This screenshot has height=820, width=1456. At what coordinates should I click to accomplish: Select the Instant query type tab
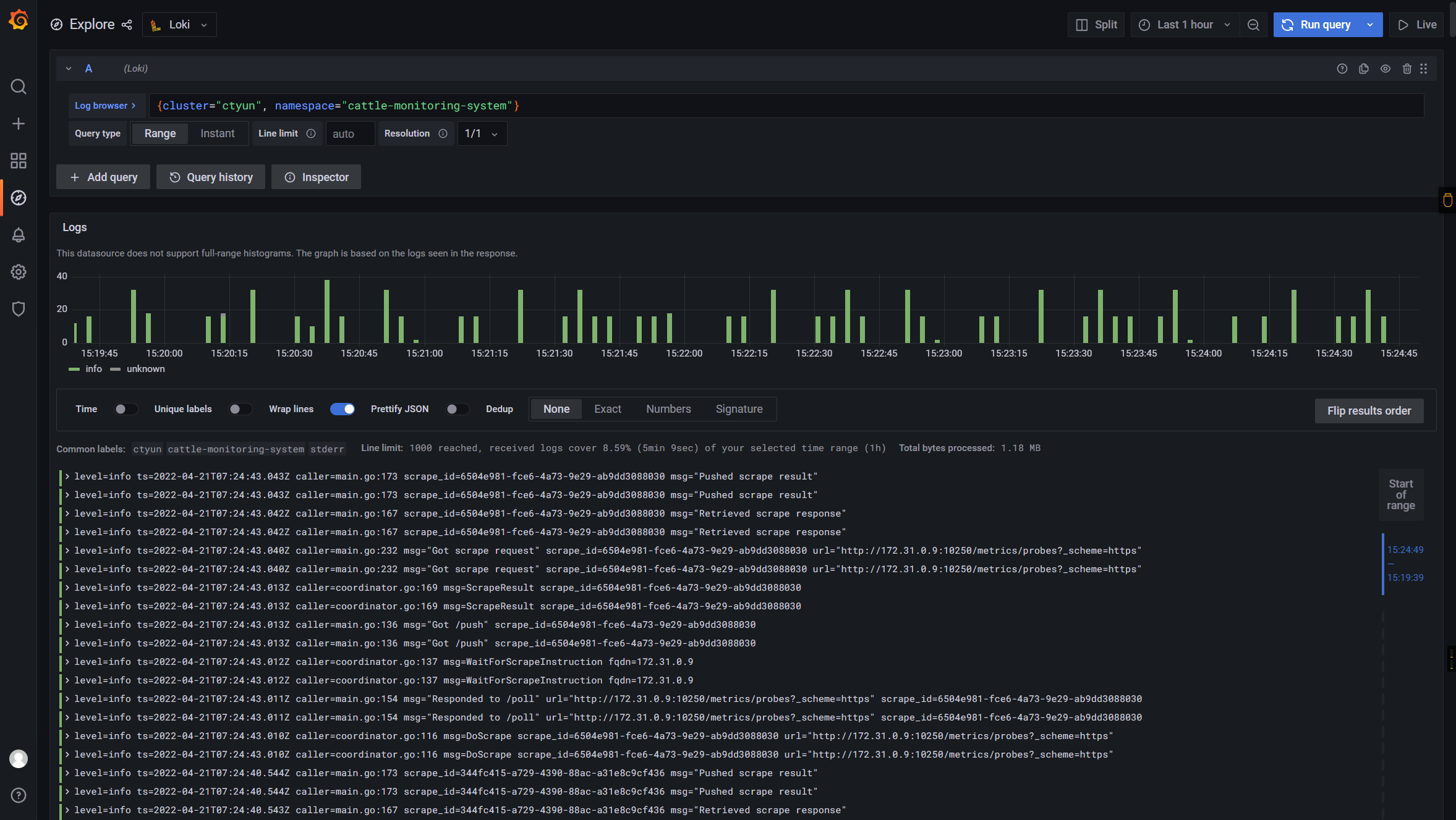(x=216, y=133)
